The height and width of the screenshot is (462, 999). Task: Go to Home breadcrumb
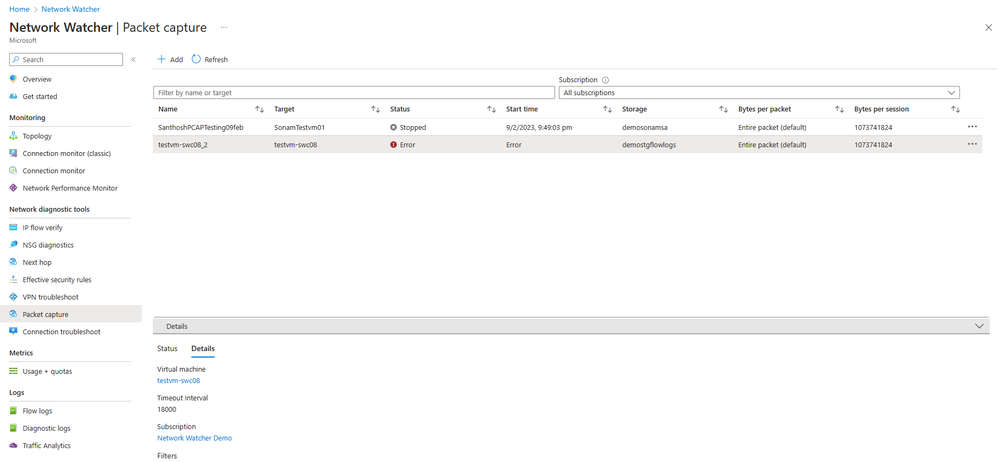19,10
